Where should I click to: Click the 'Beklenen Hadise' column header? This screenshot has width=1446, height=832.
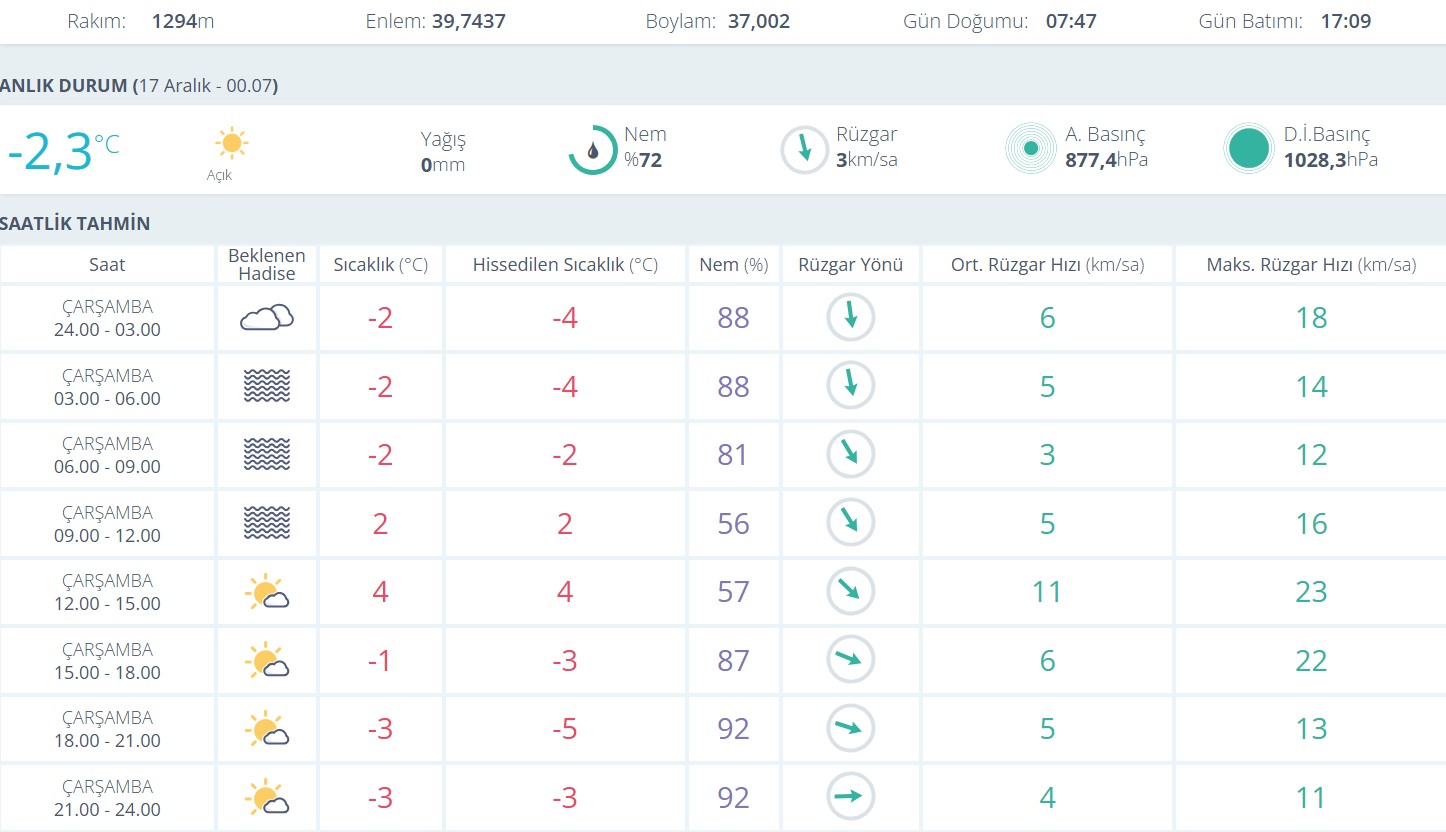click(x=266, y=265)
